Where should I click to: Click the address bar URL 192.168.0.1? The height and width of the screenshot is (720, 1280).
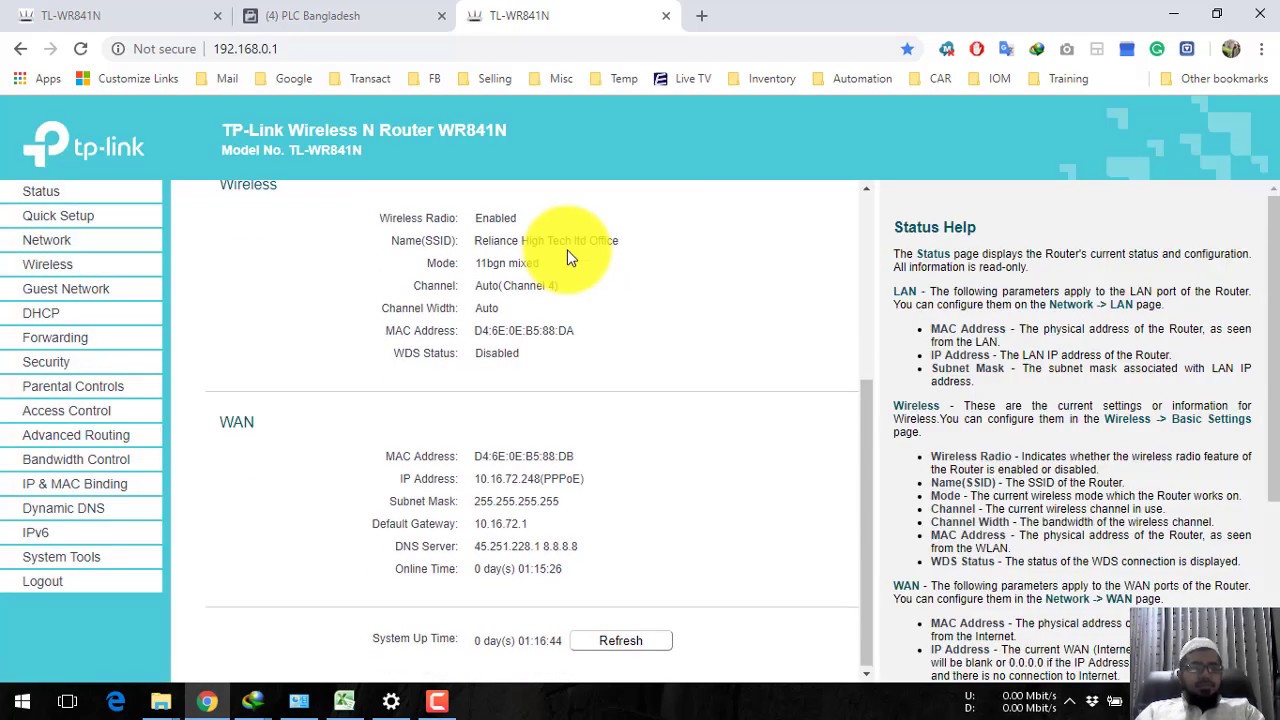[x=245, y=48]
